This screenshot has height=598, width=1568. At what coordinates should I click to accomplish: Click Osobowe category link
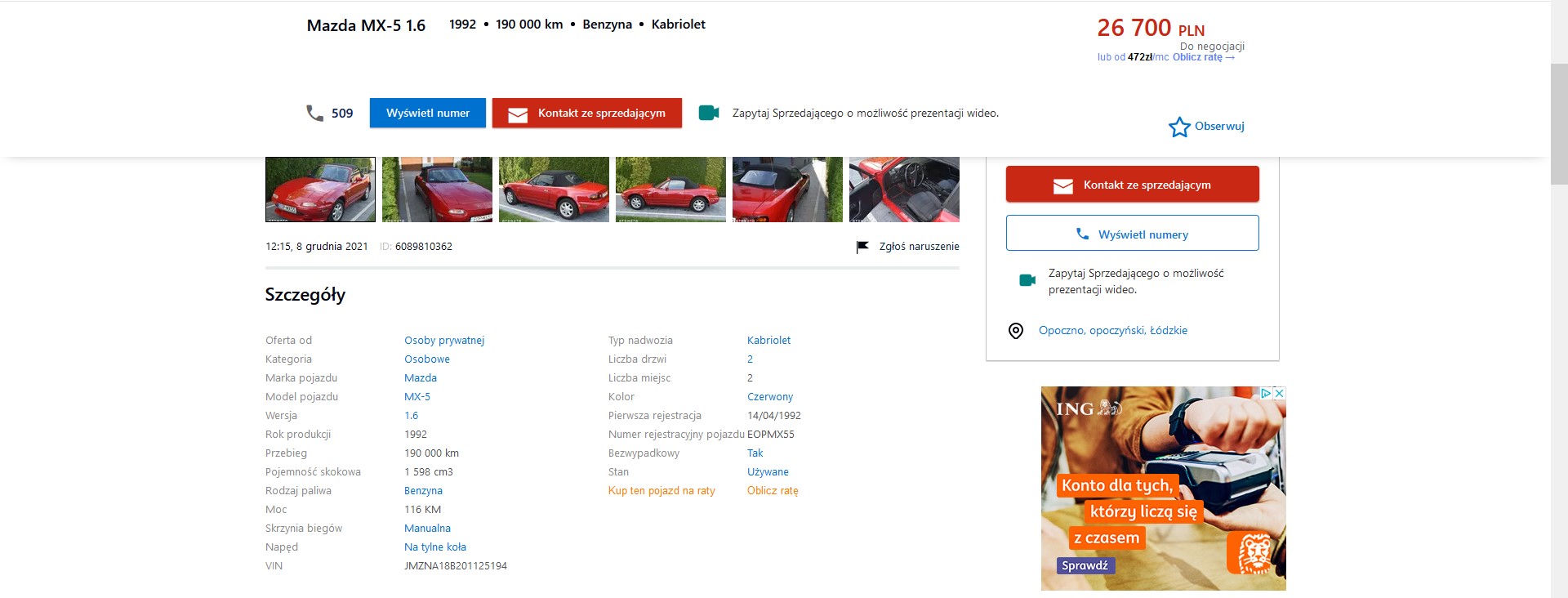pyautogui.click(x=427, y=359)
